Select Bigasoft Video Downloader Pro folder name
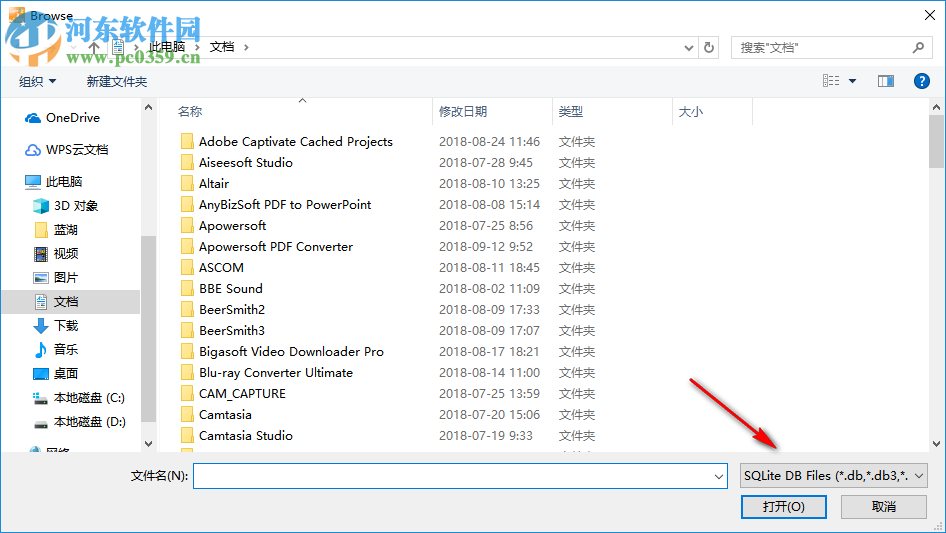Image resolution: width=946 pixels, height=533 pixels. pyautogui.click(x=291, y=352)
